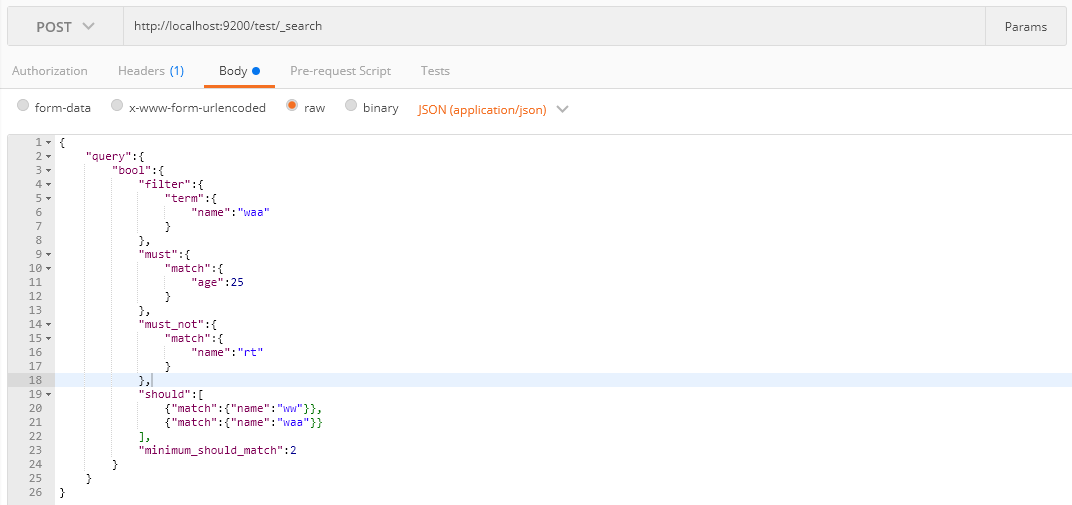The width and height of the screenshot is (1072, 505).
Task: Click "minimum_should_match" key on line 23
Action: pos(211,450)
